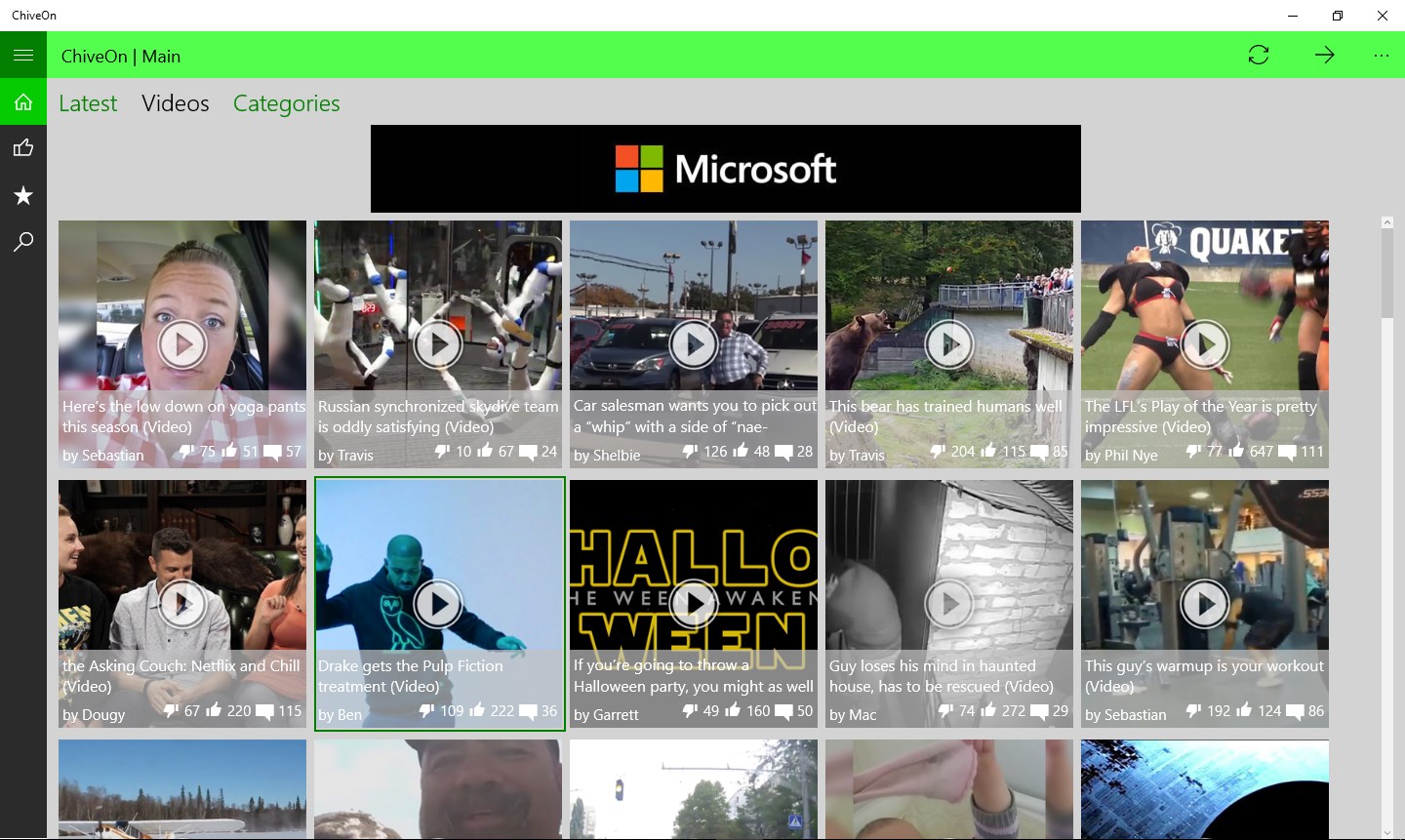Viewport: 1405px width, 840px height.
Task: Open comments on the trained bear post
Action: 1039,452
